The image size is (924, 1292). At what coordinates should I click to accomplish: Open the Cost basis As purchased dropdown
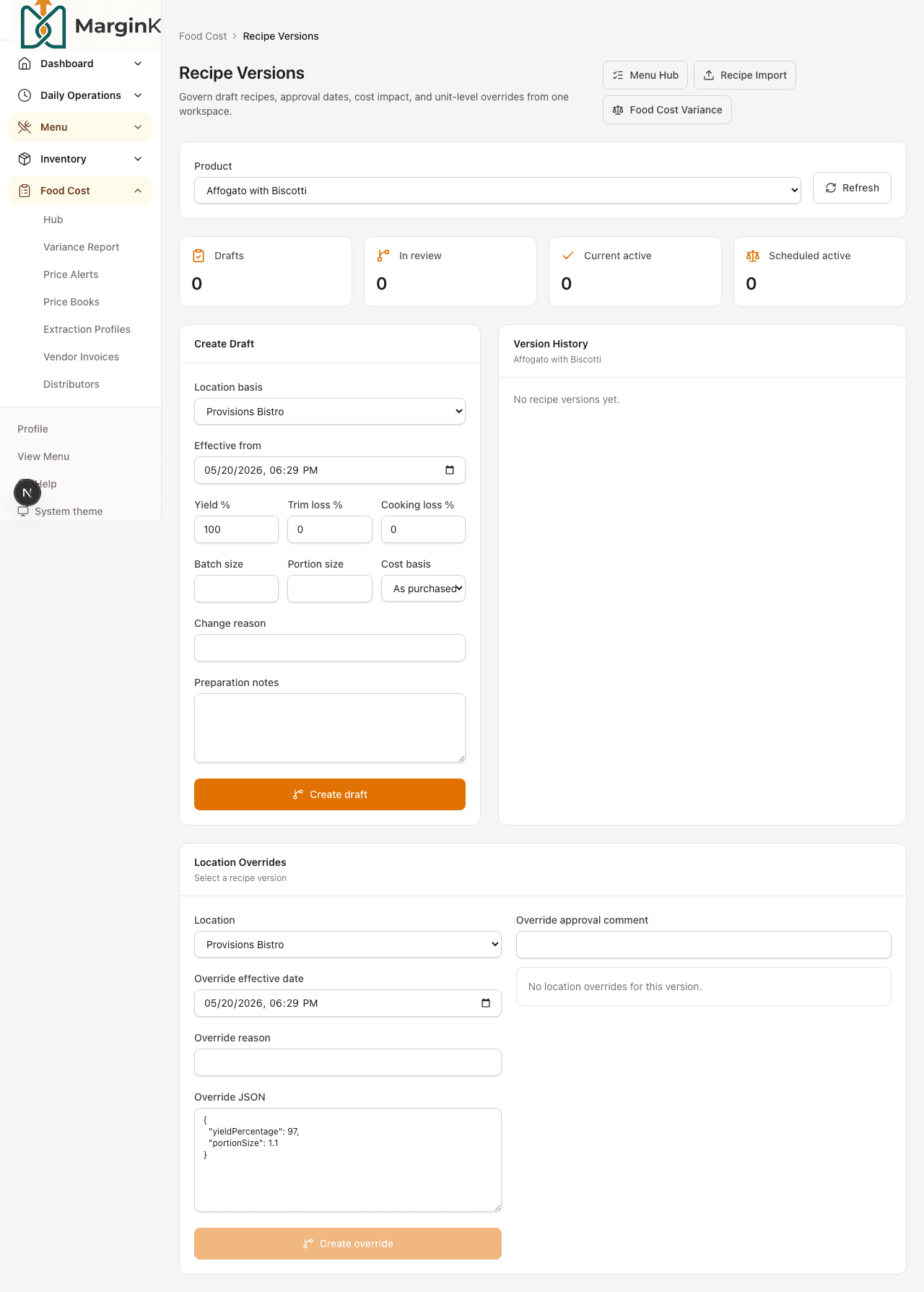tap(423, 589)
